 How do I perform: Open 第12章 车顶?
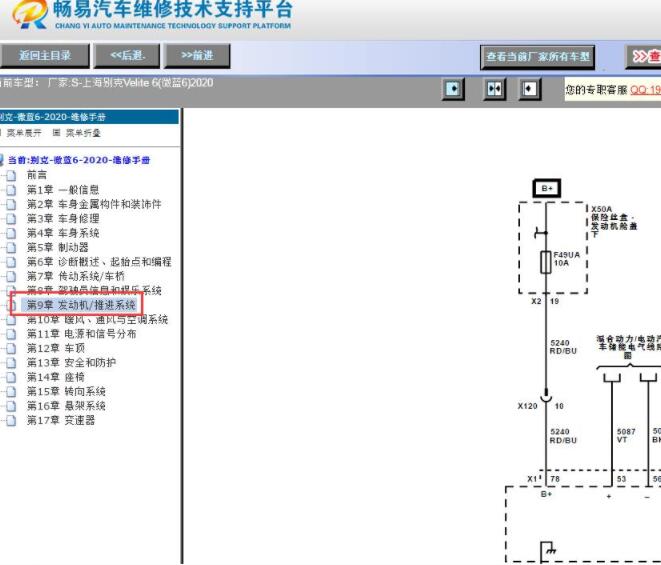tap(56, 348)
